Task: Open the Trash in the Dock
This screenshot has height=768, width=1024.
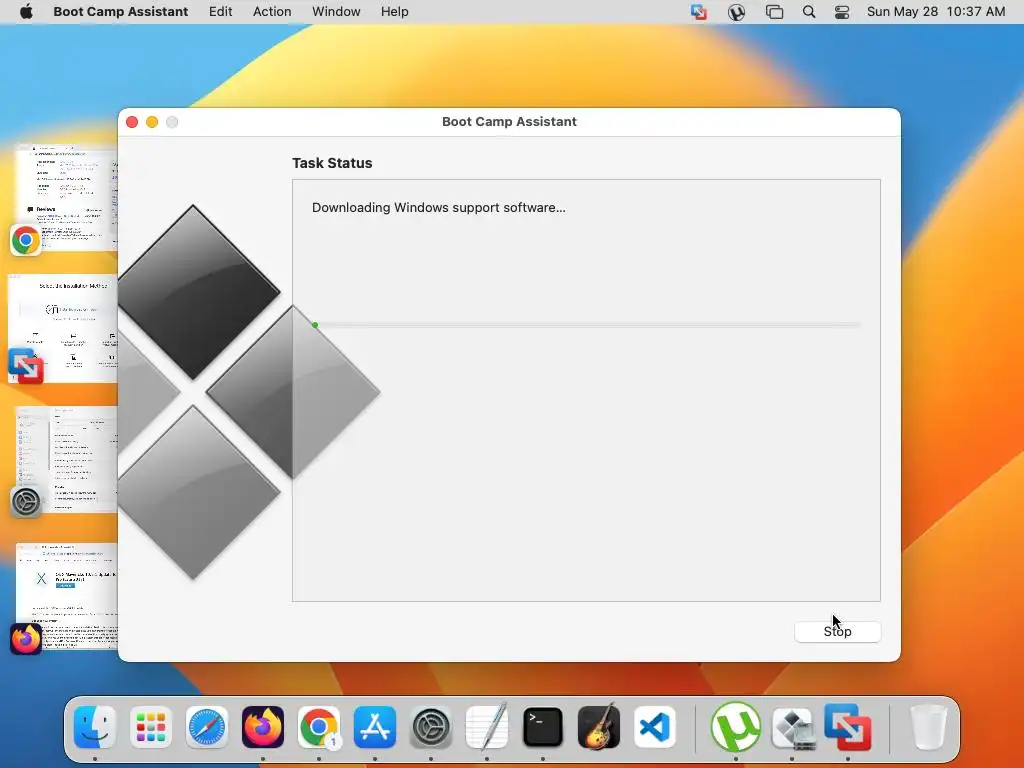Action: (x=929, y=727)
